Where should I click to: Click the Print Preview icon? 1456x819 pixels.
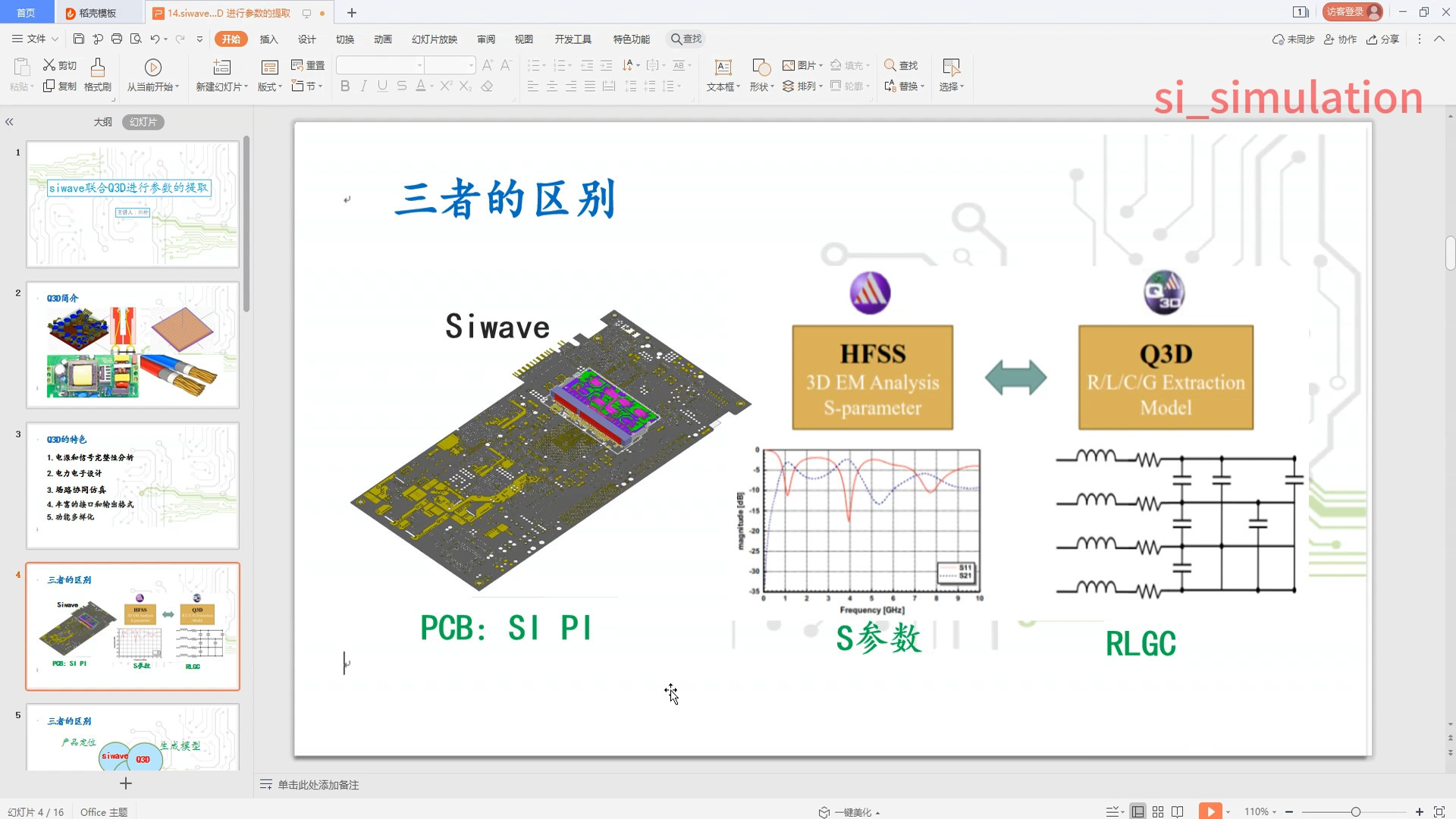click(136, 39)
